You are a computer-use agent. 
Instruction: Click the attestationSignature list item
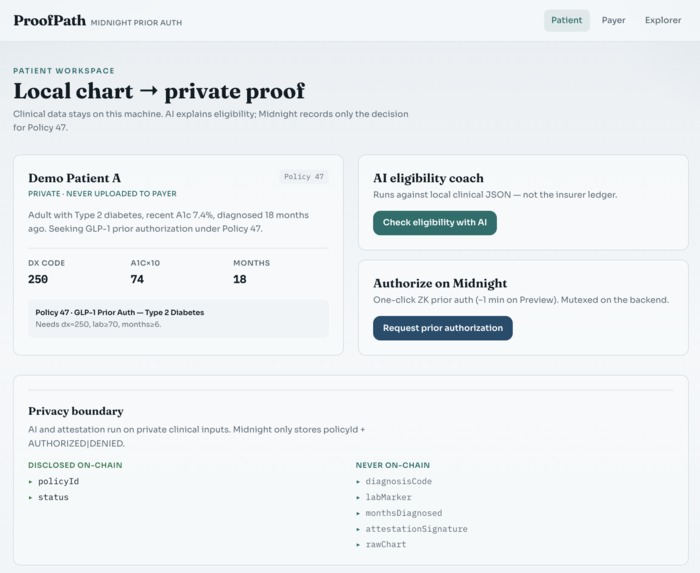coord(417,529)
